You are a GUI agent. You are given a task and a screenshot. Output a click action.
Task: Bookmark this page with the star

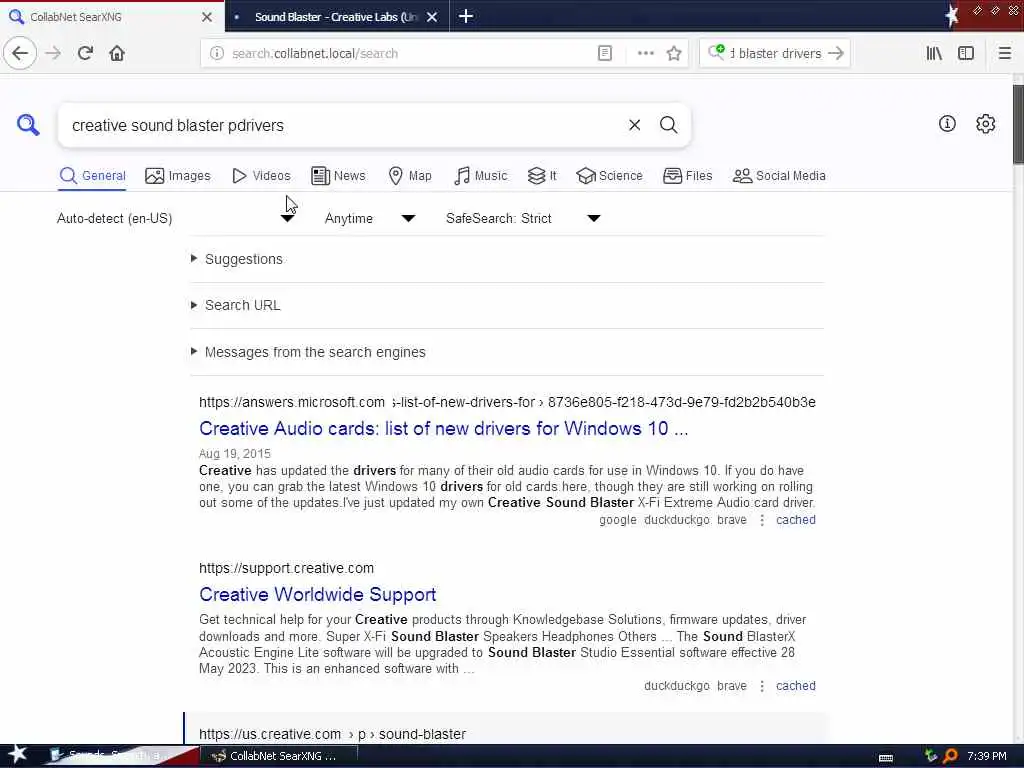tap(674, 53)
